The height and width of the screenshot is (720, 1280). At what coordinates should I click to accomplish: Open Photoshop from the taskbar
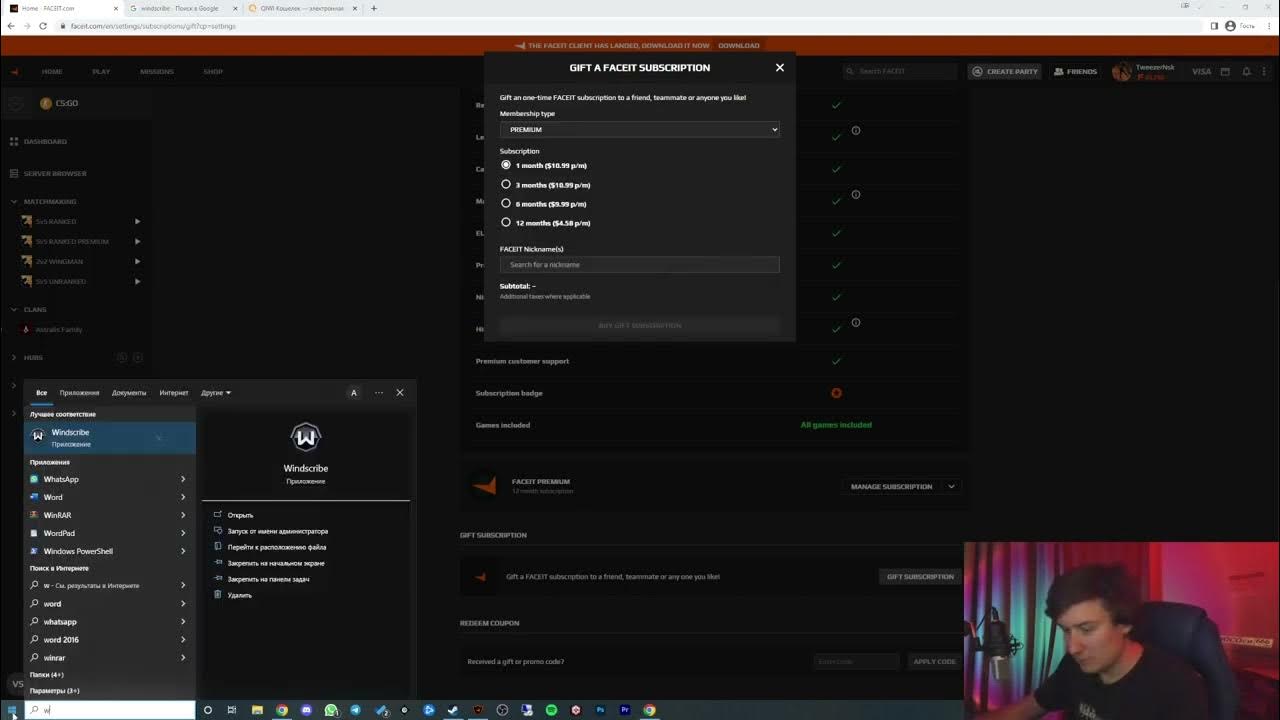point(600,711)
